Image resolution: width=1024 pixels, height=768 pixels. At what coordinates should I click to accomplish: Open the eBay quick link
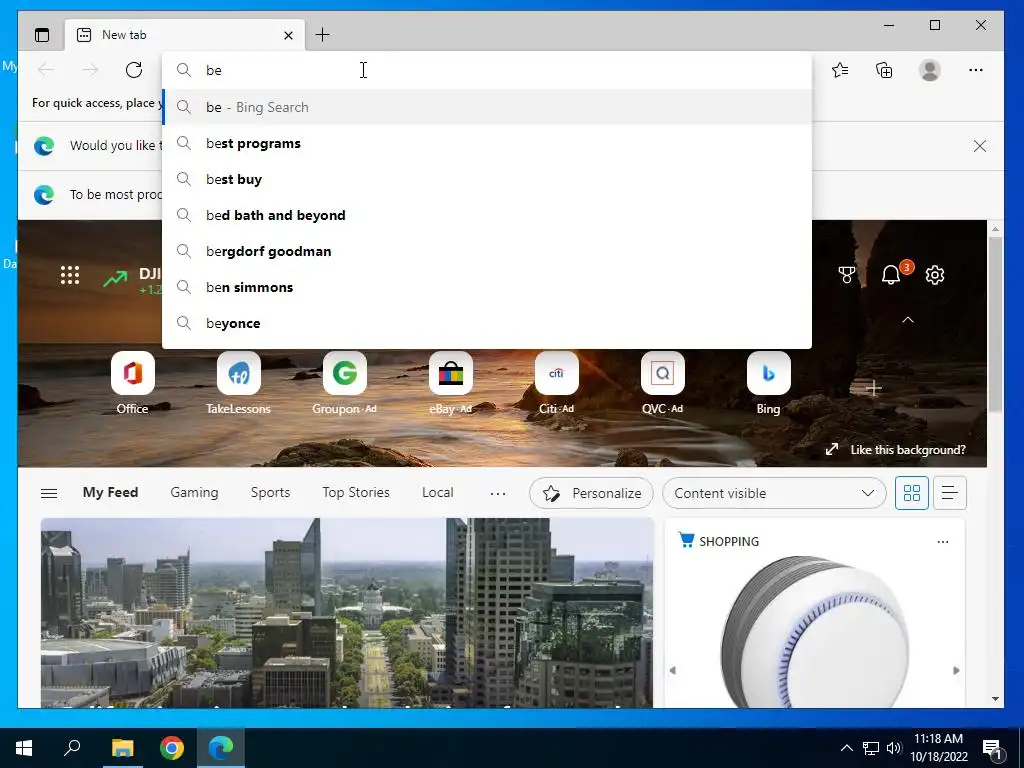[451, 383]
